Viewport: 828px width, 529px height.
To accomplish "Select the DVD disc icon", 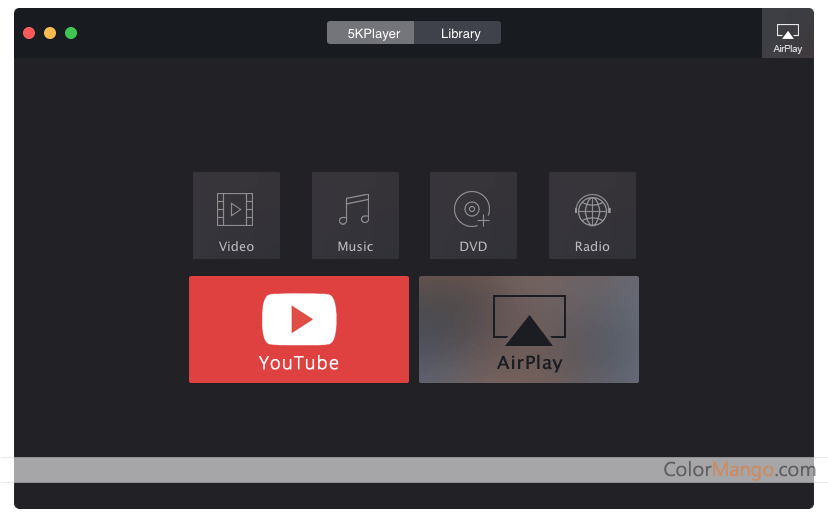I will [472, 209].
